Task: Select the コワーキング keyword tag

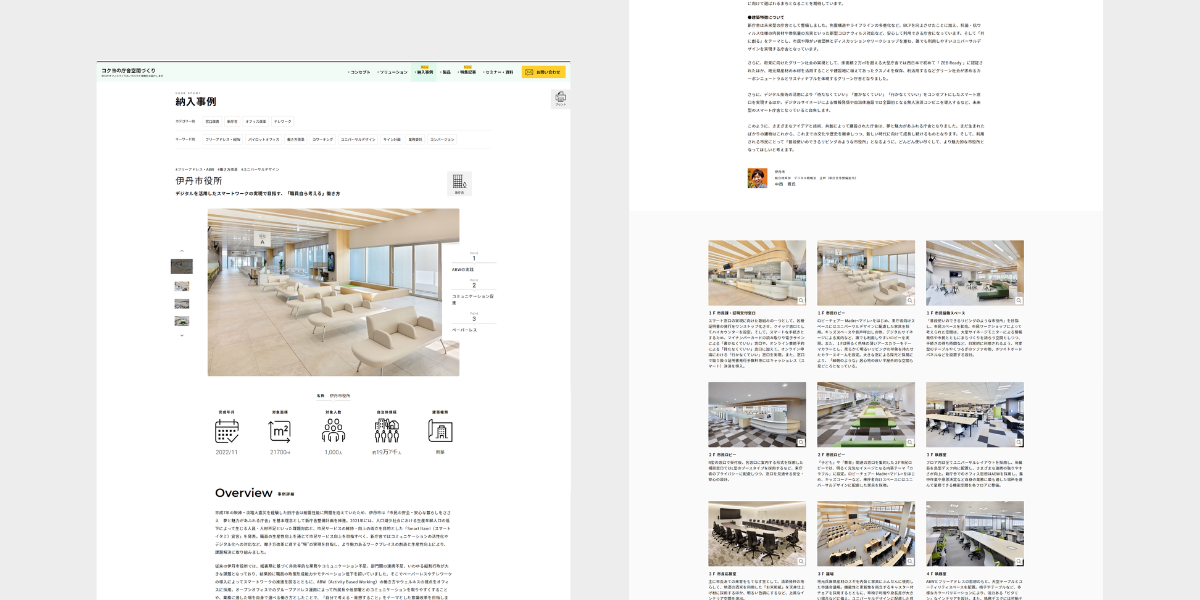Action: click(323, 139)
